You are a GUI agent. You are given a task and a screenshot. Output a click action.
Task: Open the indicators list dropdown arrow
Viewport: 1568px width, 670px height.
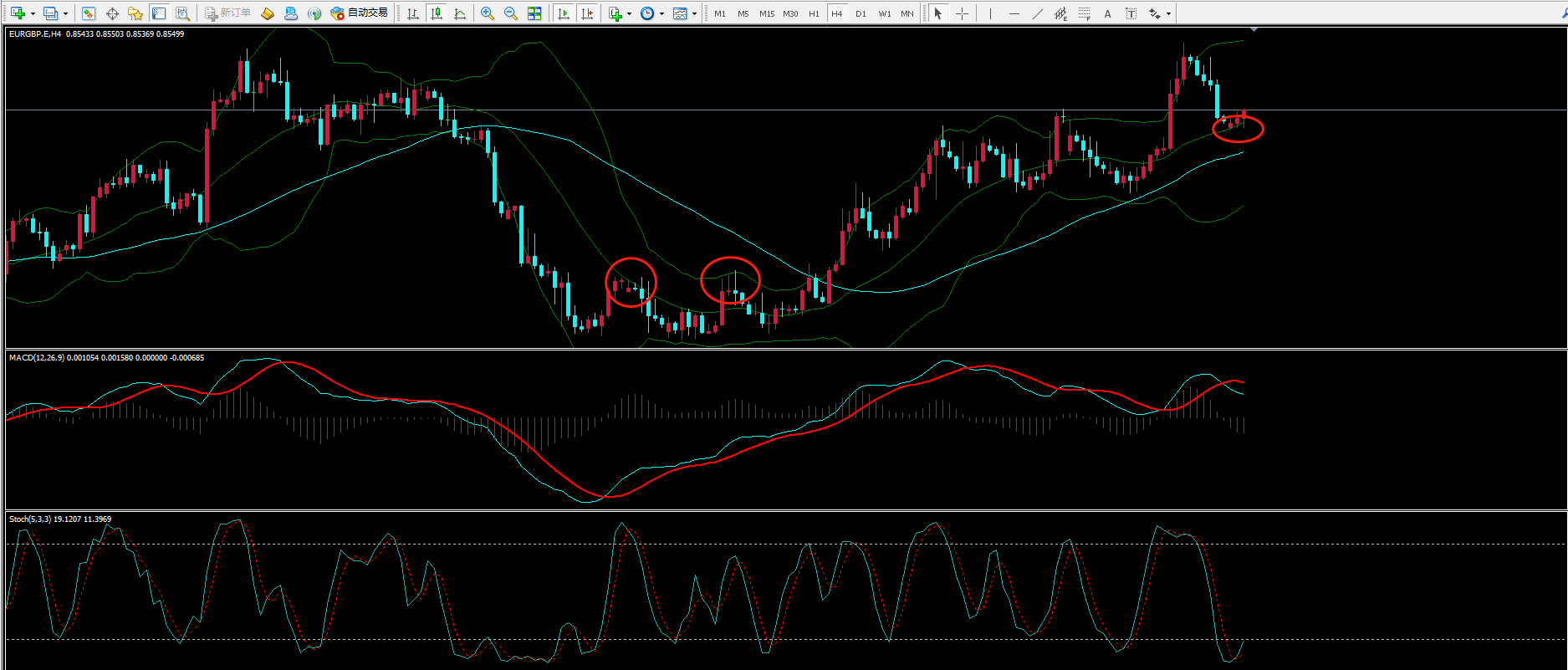click(x=629, y=13)
